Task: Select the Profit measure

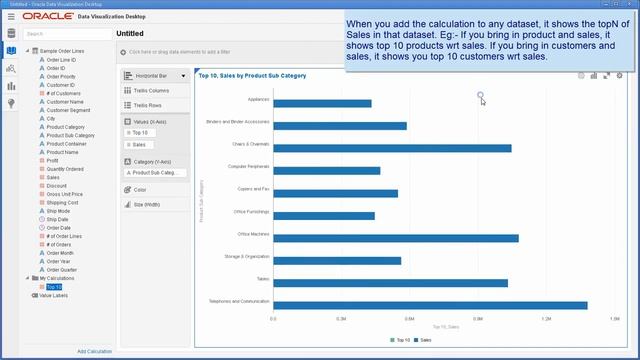Action: [x=52, y=161]
